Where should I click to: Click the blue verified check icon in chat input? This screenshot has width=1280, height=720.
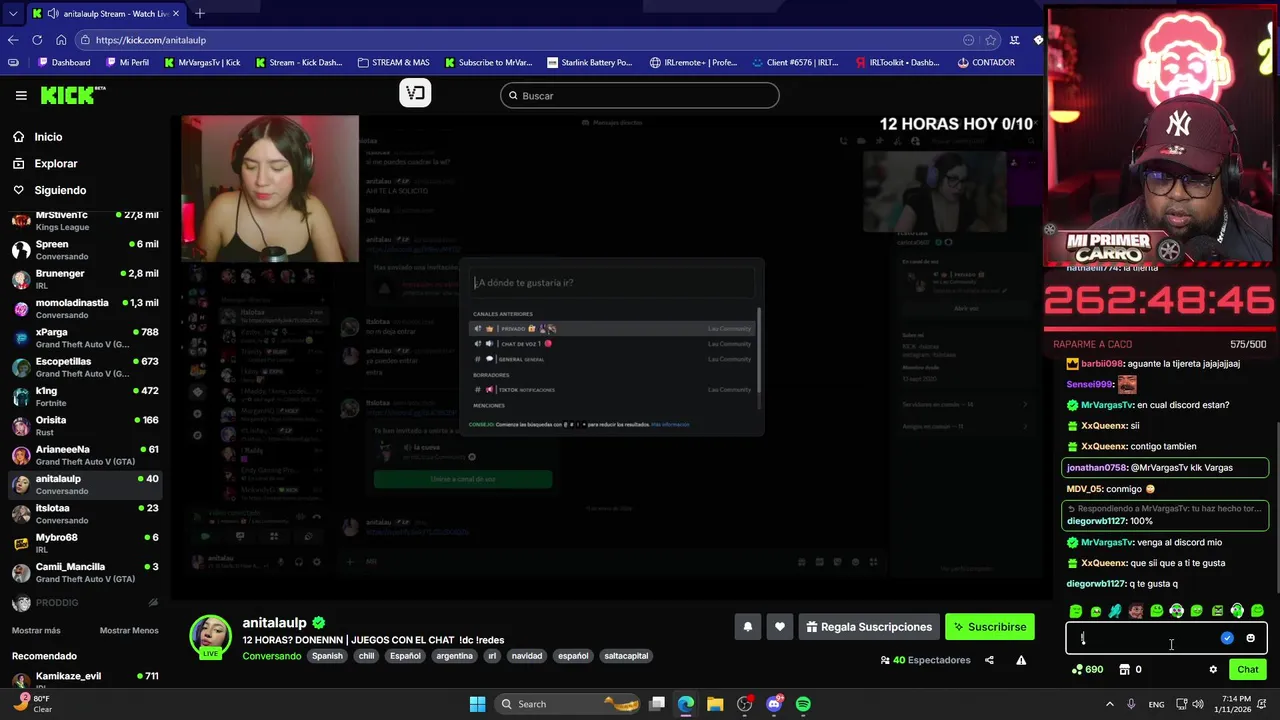pyautogui.click(x=1227, y=638)
